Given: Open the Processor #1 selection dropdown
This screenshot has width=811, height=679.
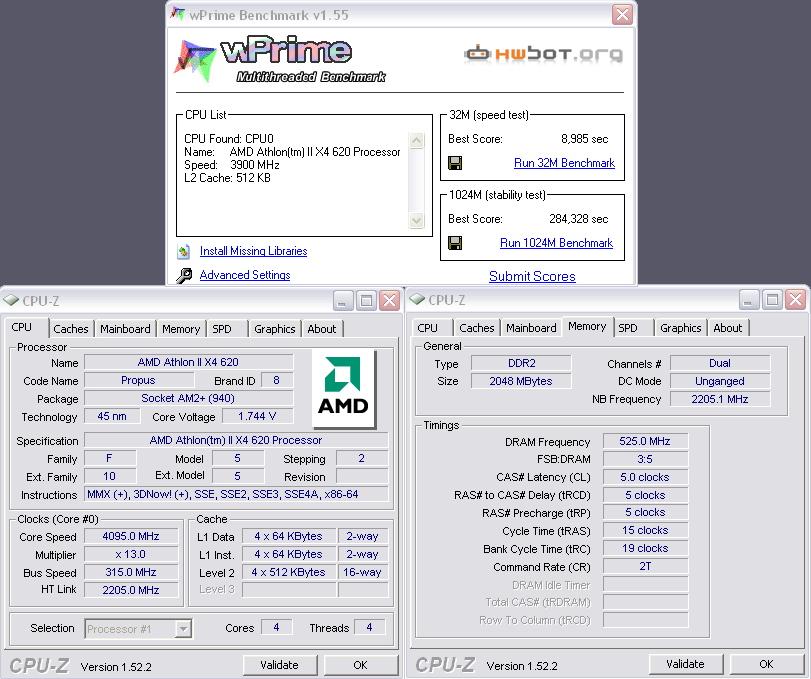Looking at the screenshot, I should (183, 629).
